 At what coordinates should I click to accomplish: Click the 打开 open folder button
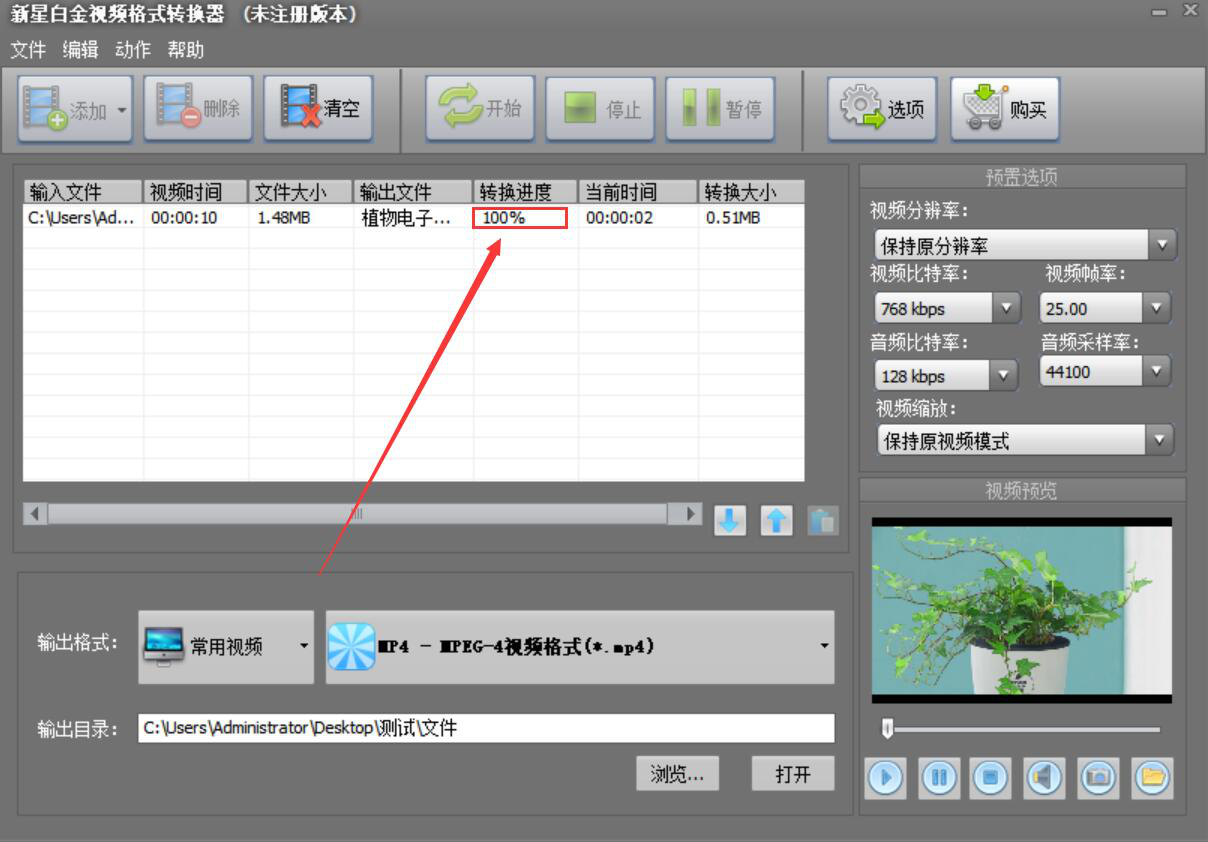coord(793,773)
